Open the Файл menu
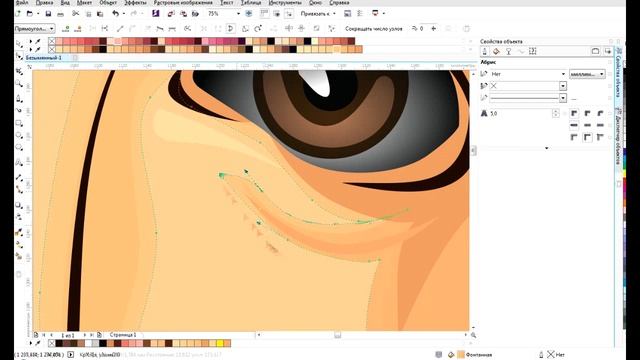The height and width of the screenshot is (360, 640). point(22,2)
